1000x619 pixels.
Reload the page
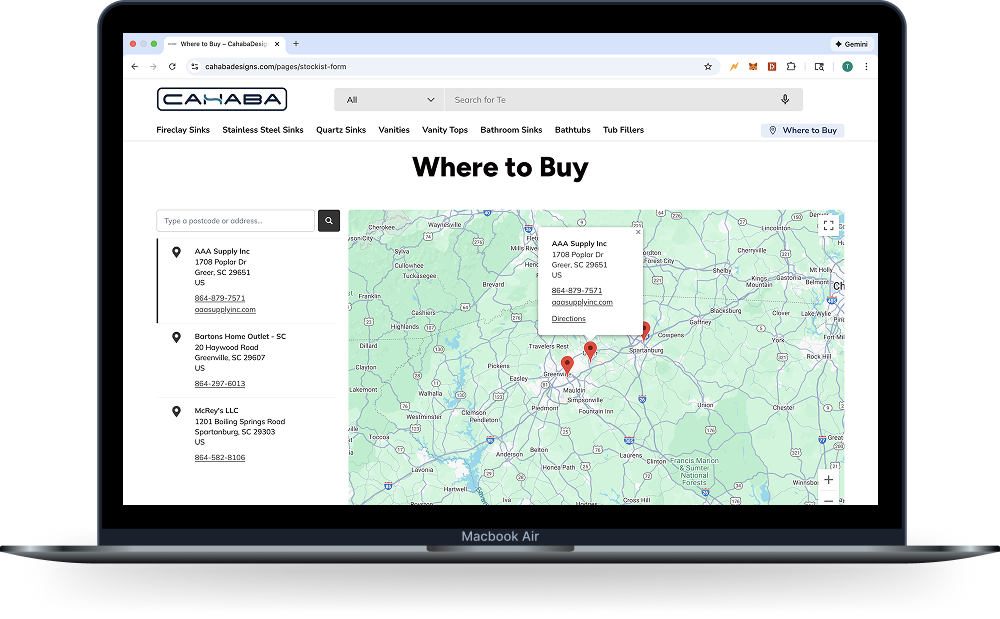pos(172,67)
